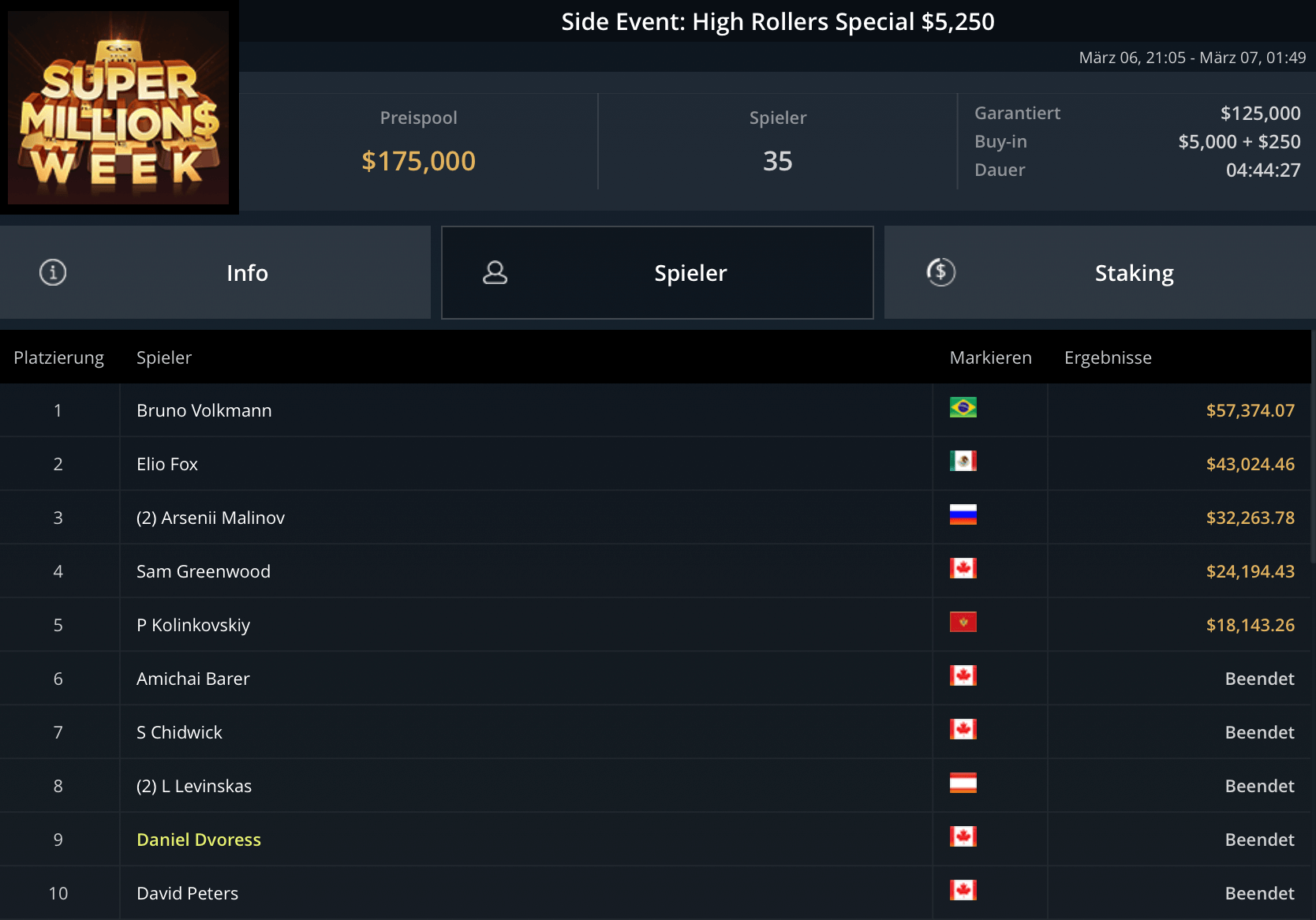The height and width of the screenshot is (920, 1316).
Task: Select highlighted player Daniel Dvoress
Action: (199, 840)
